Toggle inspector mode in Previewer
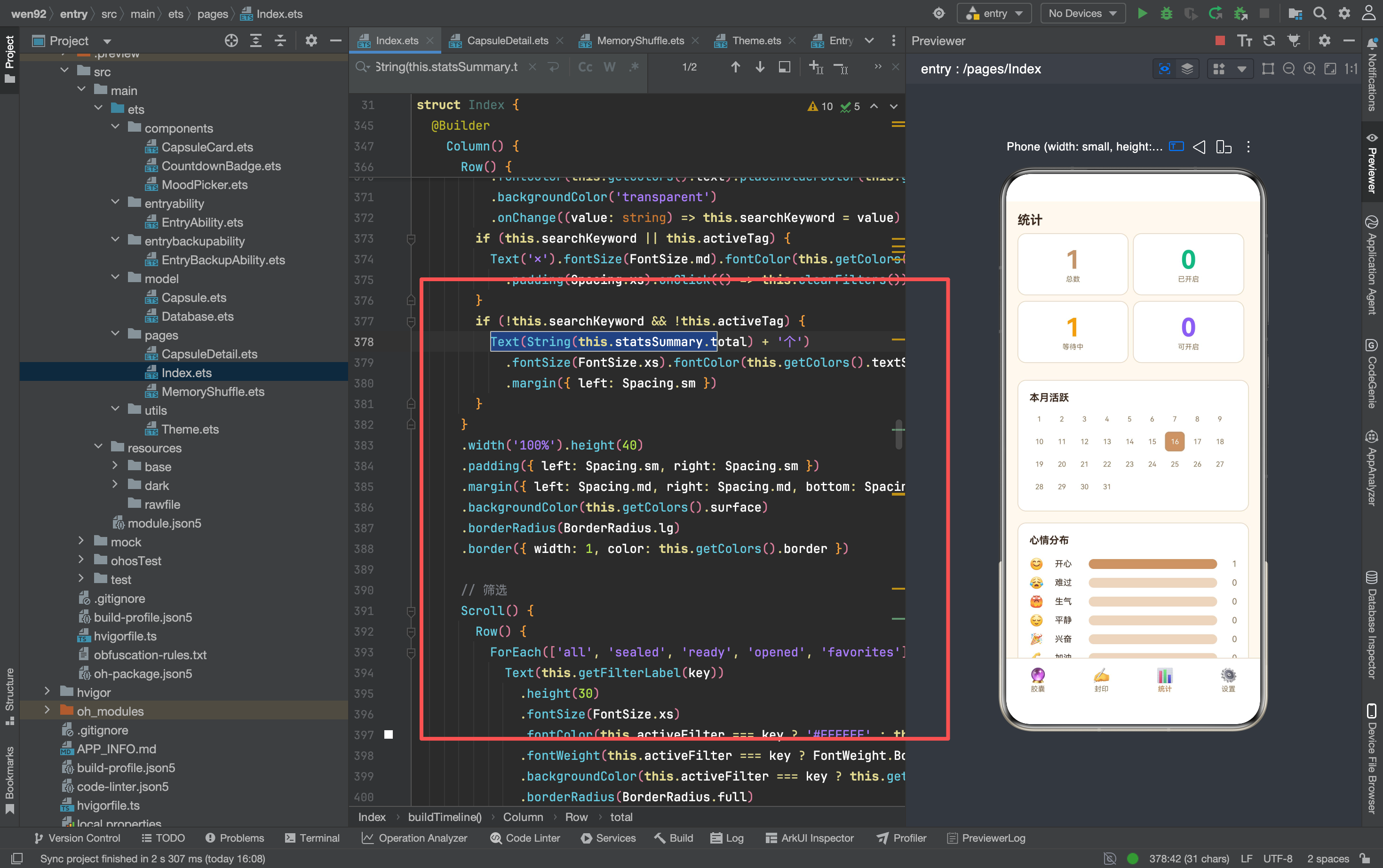The width and height of the screenshot is (1383, 868). coord(1164,69)
